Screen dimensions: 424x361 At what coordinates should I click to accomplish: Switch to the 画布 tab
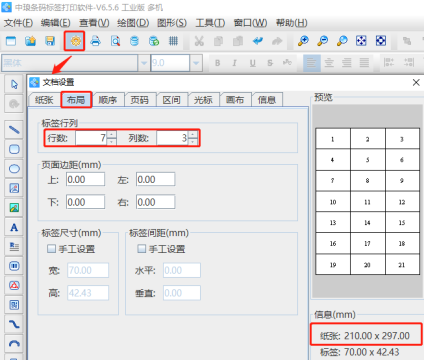tap(235, 100)
